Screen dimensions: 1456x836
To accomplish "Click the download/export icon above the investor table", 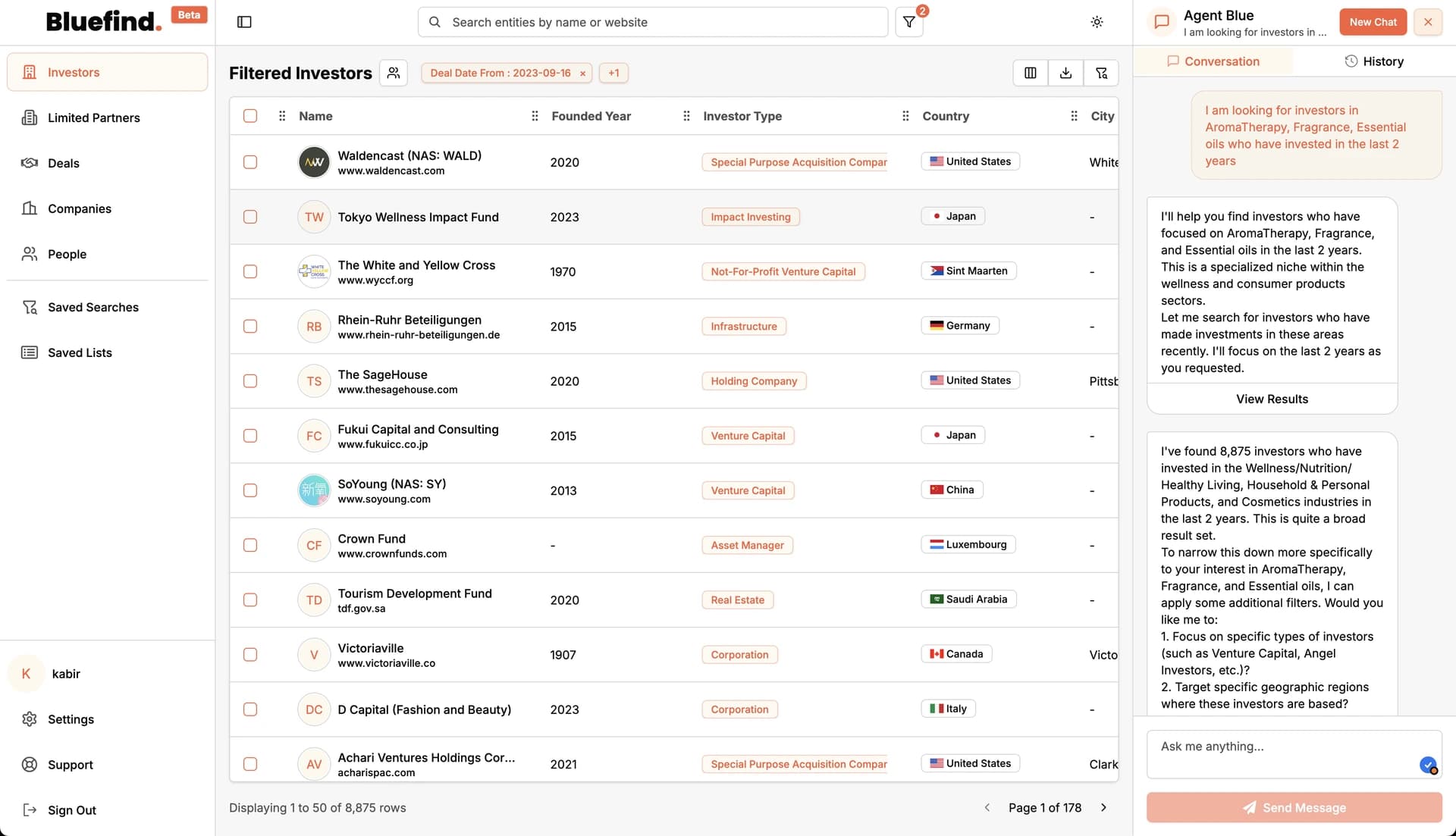I will 1065,73.
